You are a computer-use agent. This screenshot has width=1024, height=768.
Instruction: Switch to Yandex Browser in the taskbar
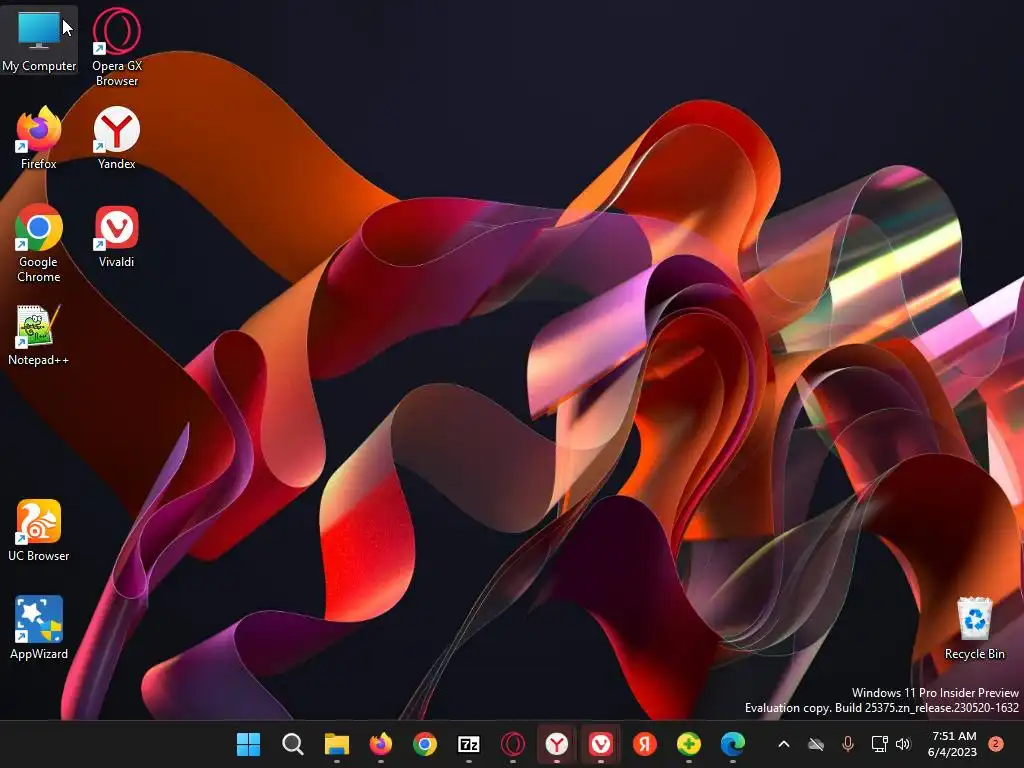pyautogui.click(x=556, y=744)
